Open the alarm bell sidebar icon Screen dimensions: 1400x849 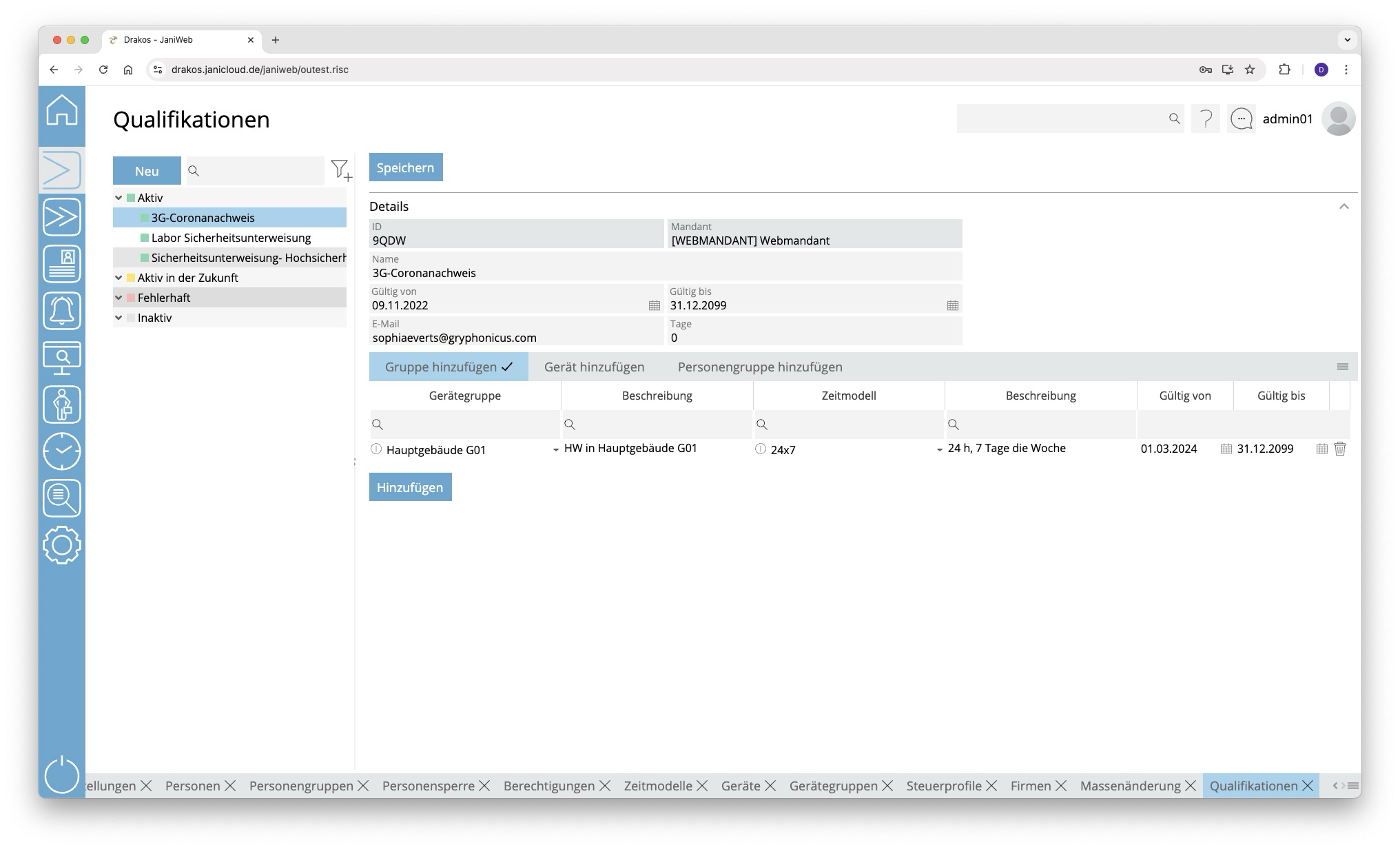62,311
